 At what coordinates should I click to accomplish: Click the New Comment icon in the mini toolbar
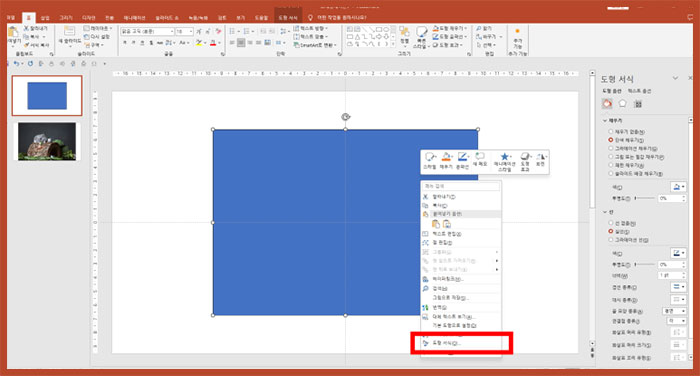[480, 156]
